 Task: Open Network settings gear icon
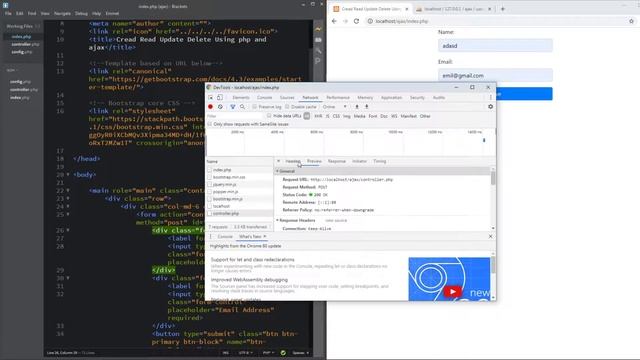(x=490, y=107)
